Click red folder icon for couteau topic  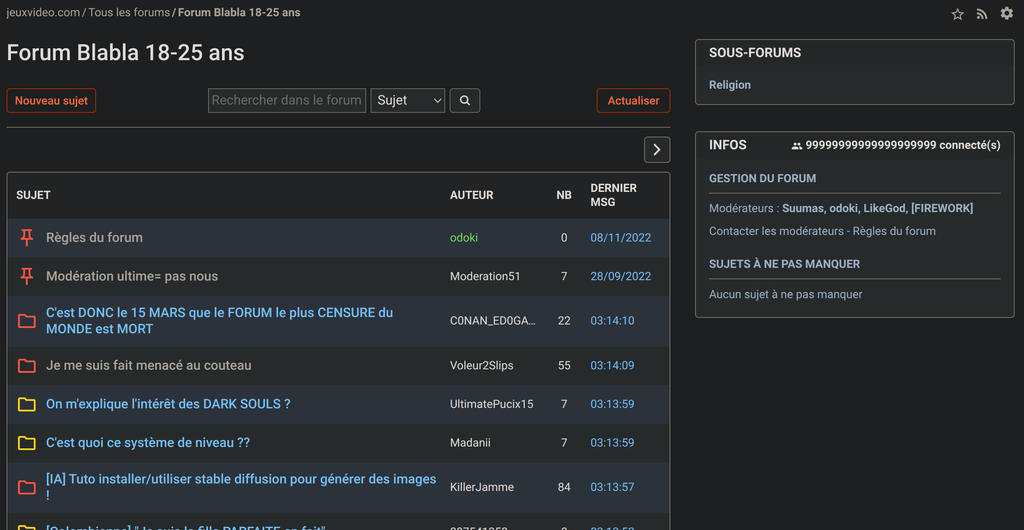pyautogui.click(x=27, y=366)
